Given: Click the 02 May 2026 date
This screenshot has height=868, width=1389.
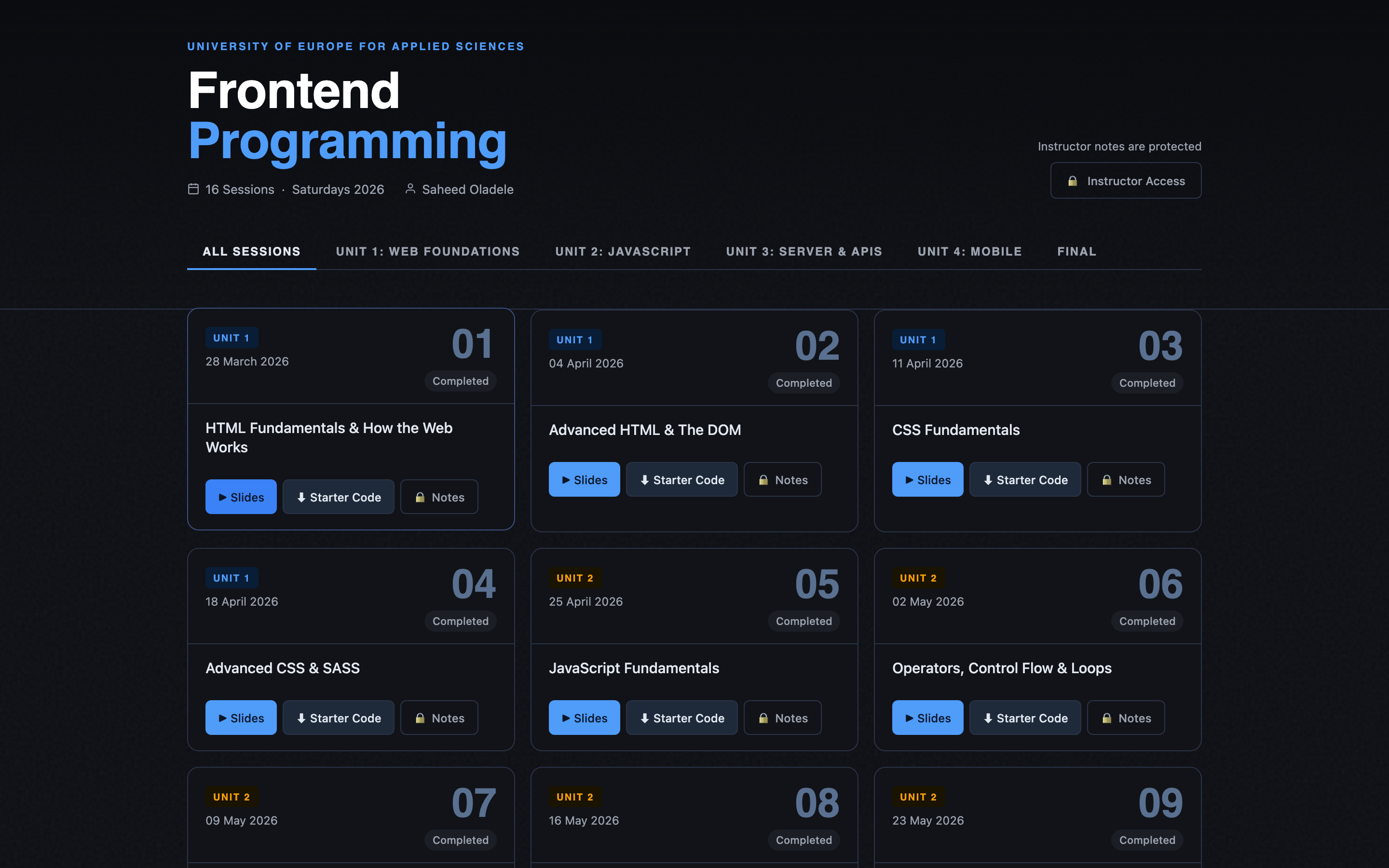Looking at the screenshot, I should (x=927, y=602).
